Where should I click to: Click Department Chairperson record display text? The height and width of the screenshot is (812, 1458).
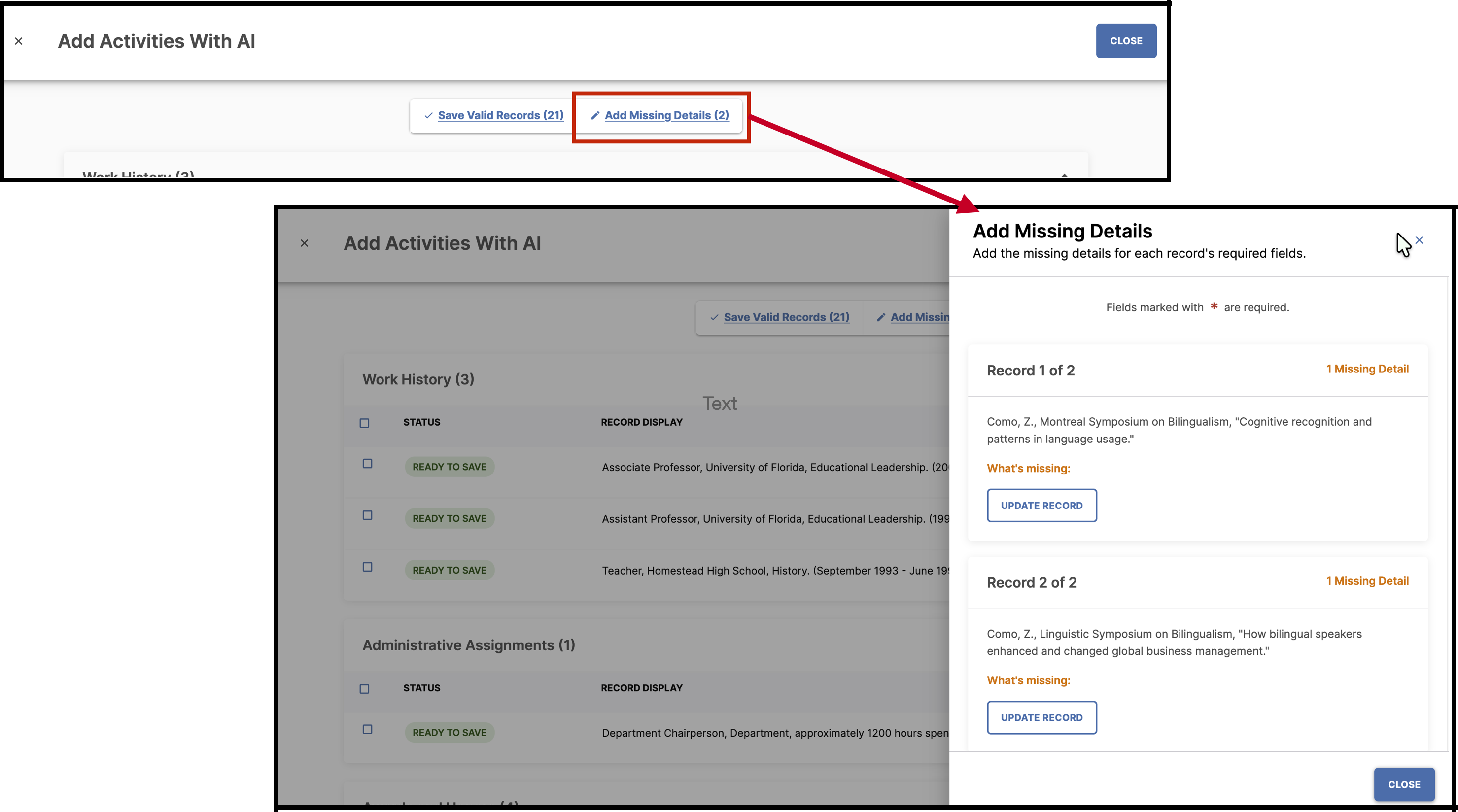pos(775,733)
